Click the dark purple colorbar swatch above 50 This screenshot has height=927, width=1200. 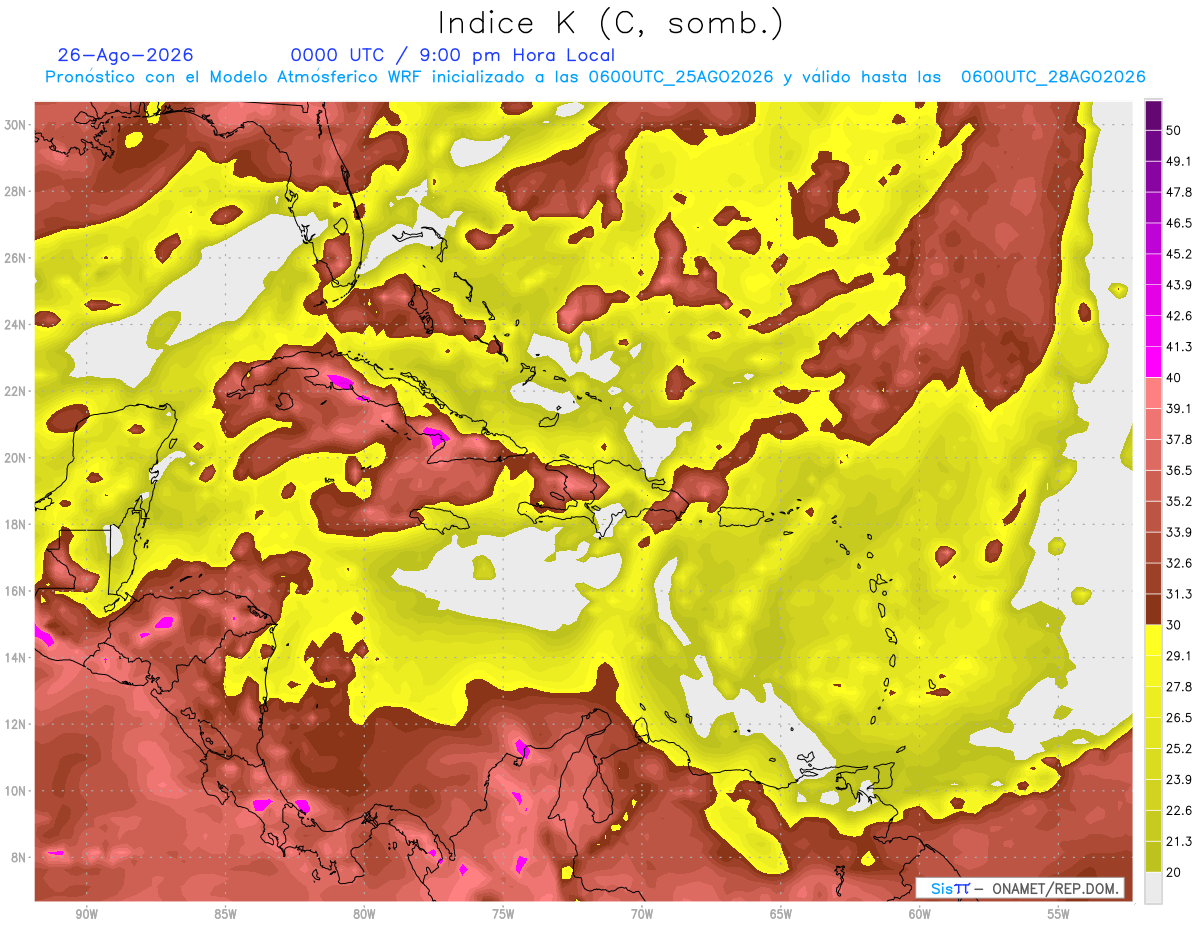1153,115
